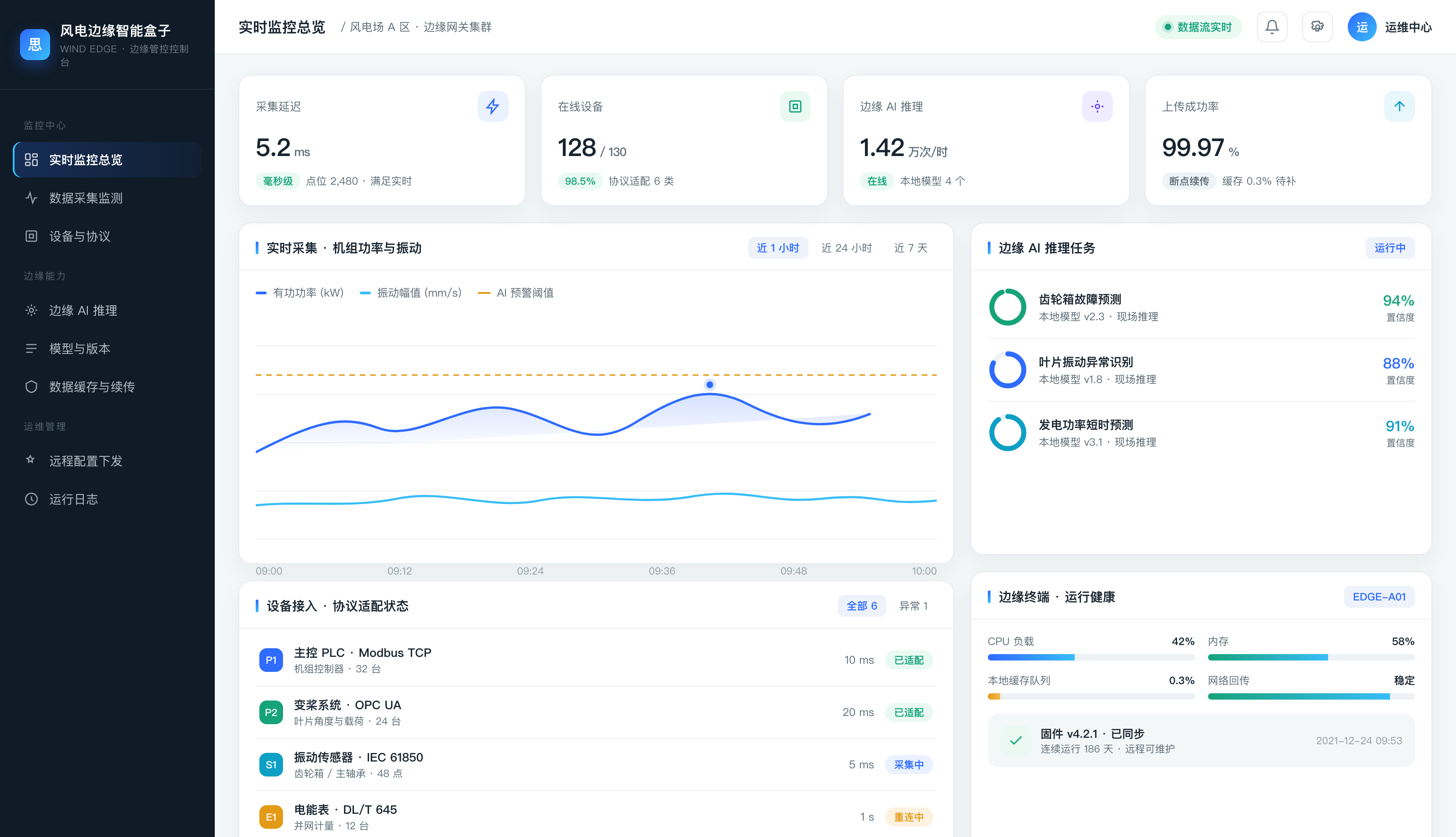The height and width of the screenshot is (837, 1456).
Task: Click the 毫秒级 badge on 采集延迟 card
Action: coord(278,181)
